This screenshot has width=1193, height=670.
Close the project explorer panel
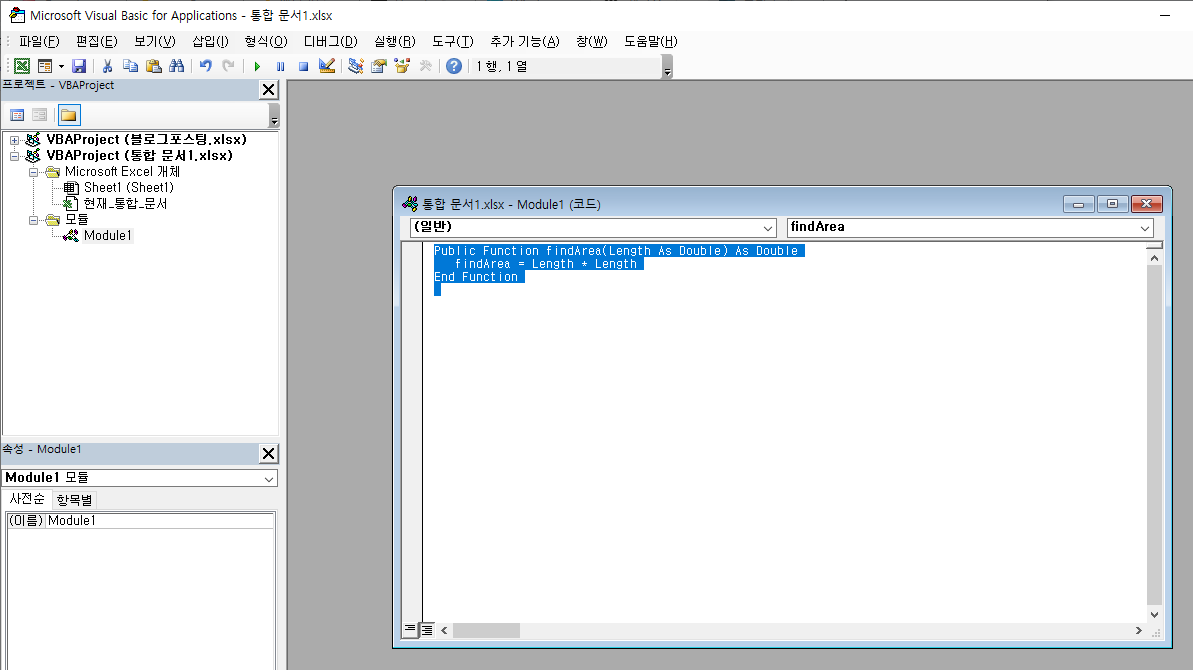coord(269,90)
